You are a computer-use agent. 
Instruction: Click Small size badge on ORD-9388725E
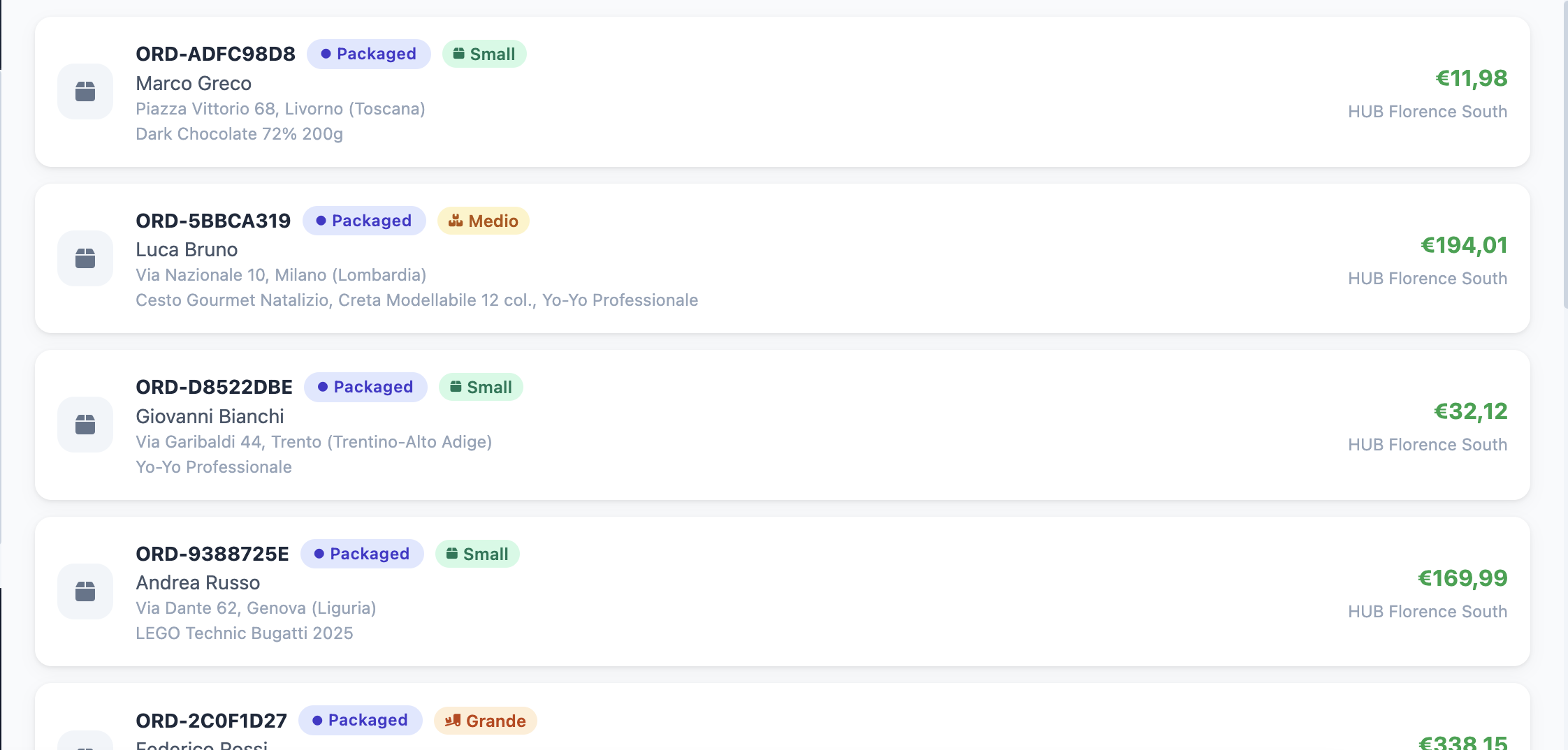tap(477, 554)
